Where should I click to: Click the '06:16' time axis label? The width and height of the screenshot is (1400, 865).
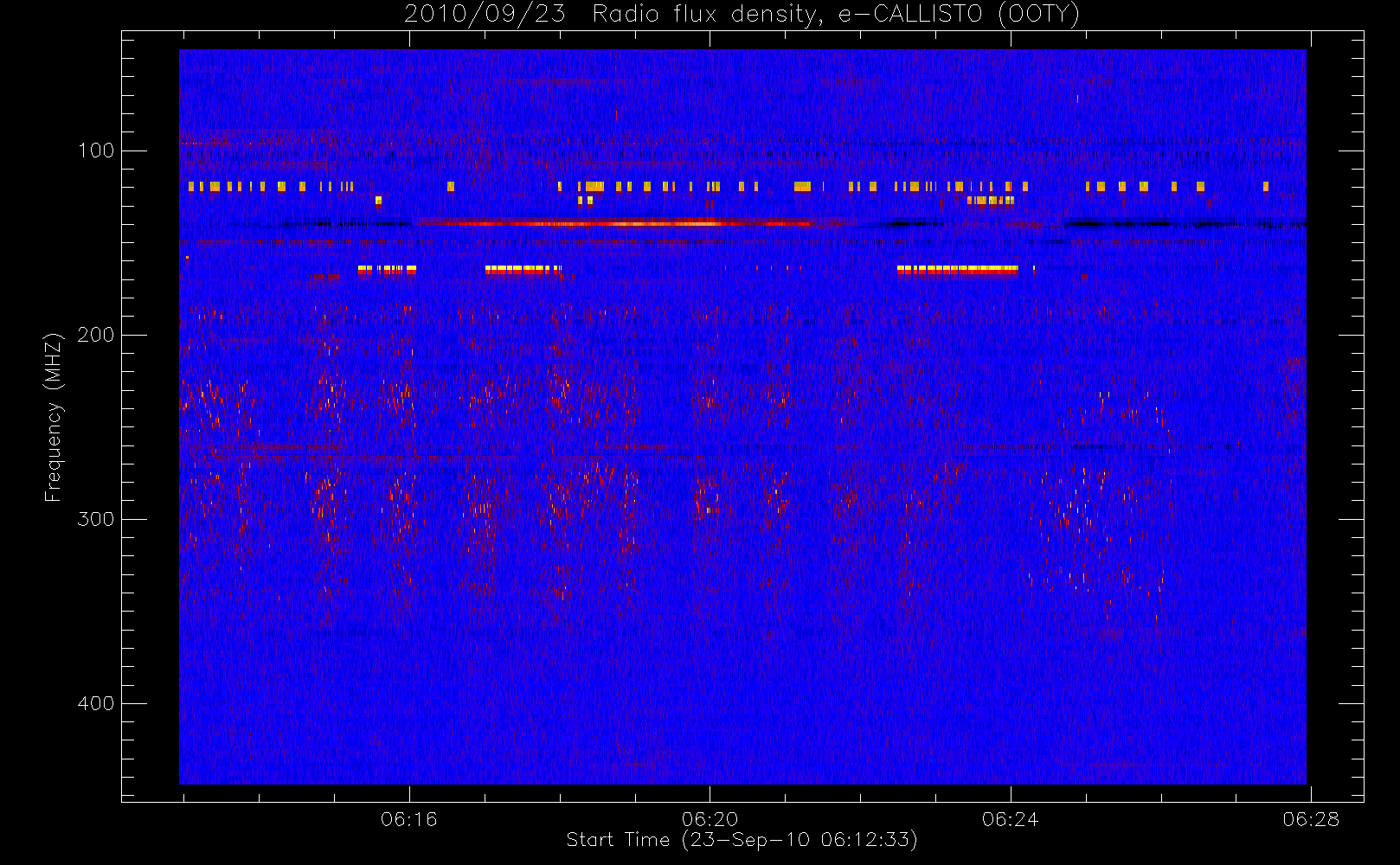click(x=409, y=819)
